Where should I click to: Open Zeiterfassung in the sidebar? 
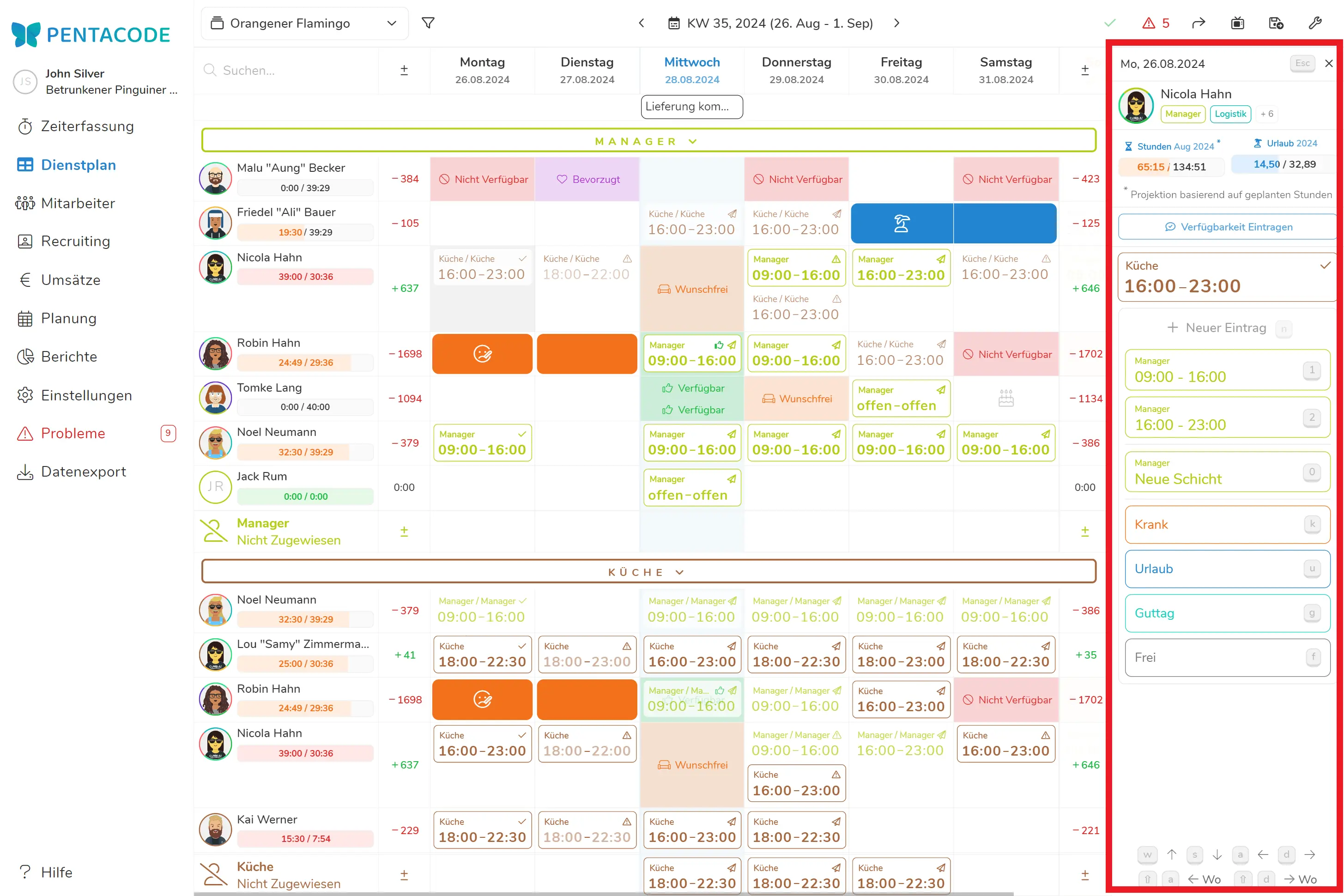(x=87, y=126)
